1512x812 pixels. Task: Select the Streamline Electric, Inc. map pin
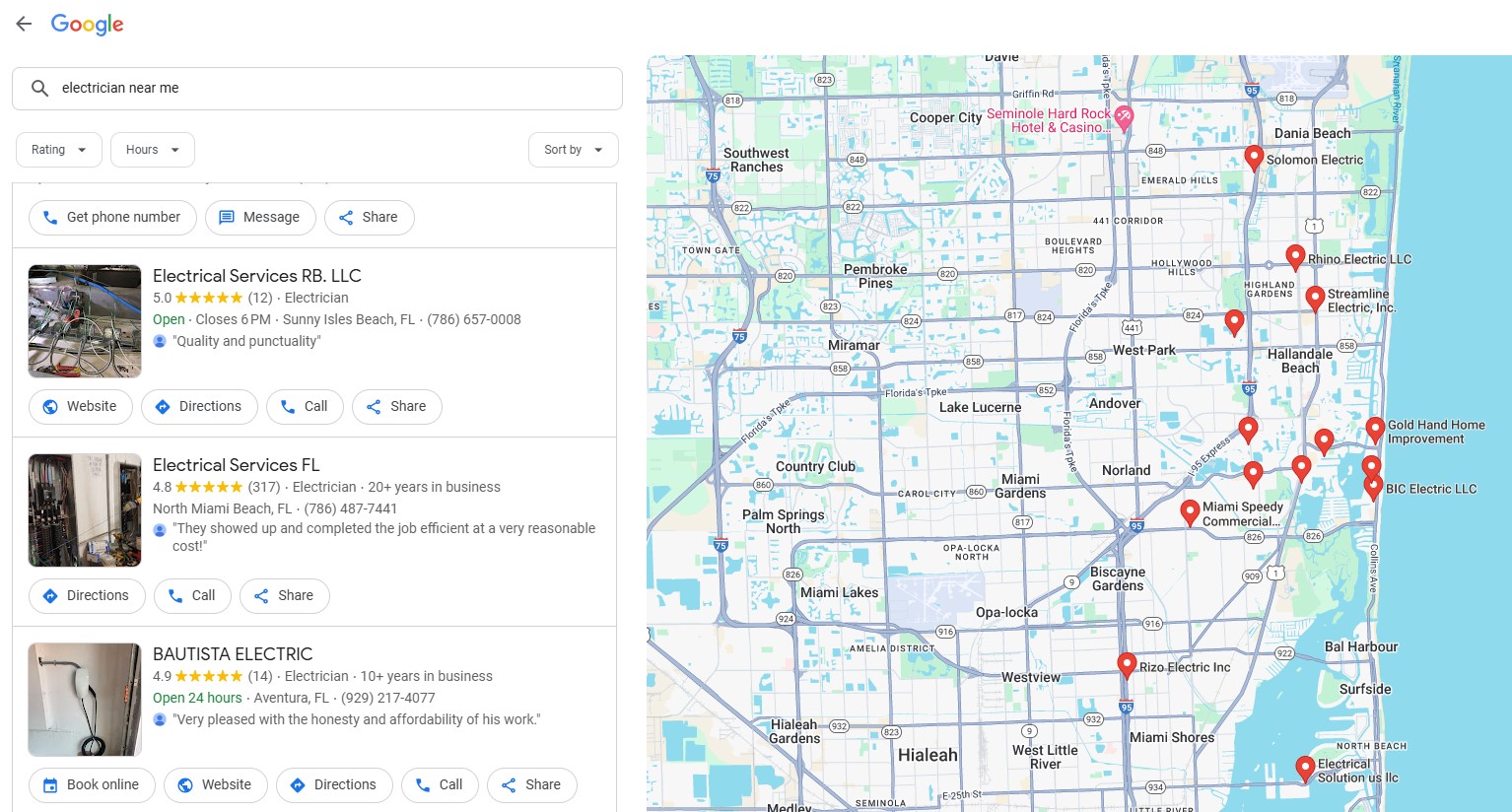coord(1315,299)
